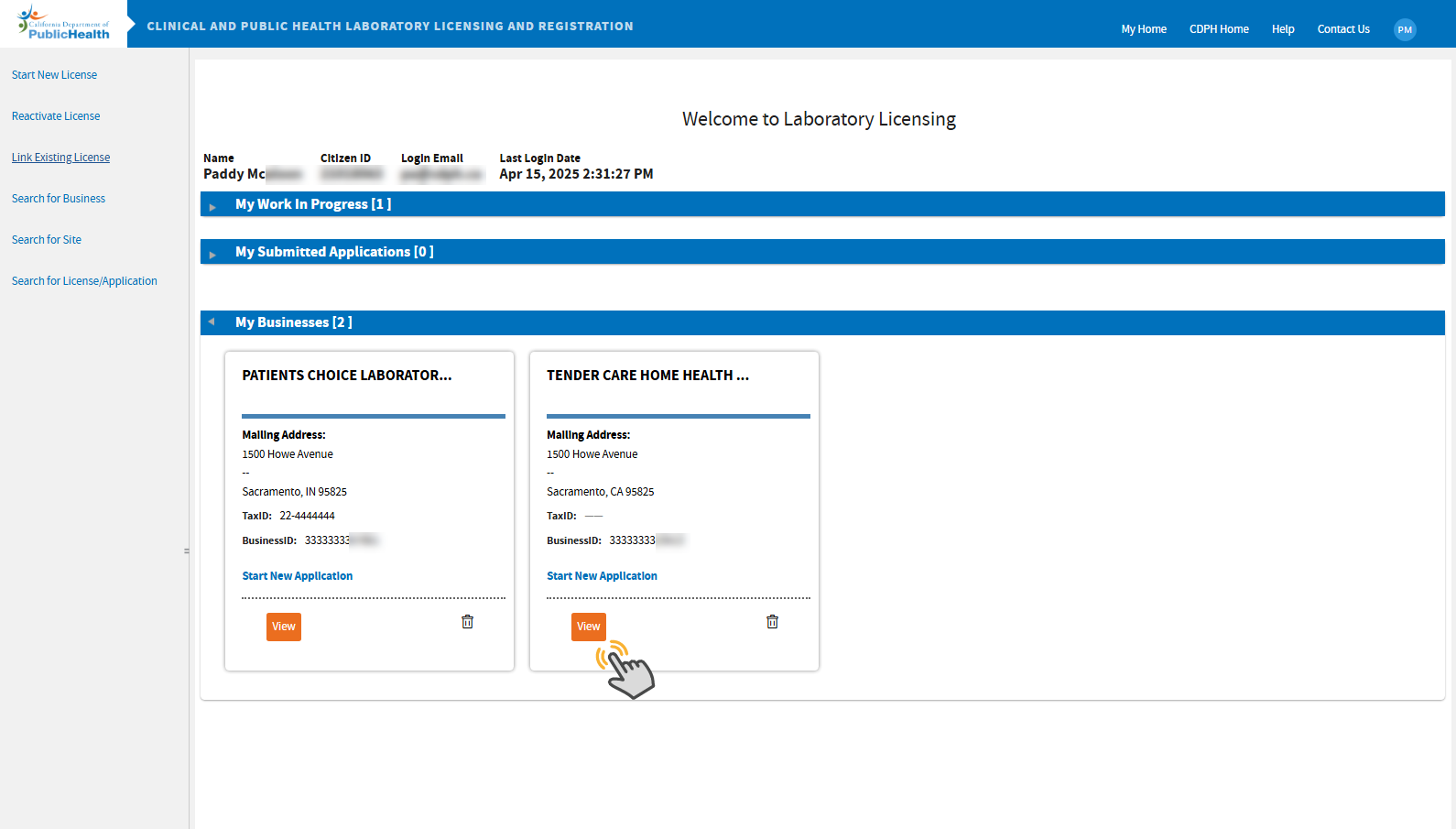Go to CDPH Home page

[x=1218, y=29]
